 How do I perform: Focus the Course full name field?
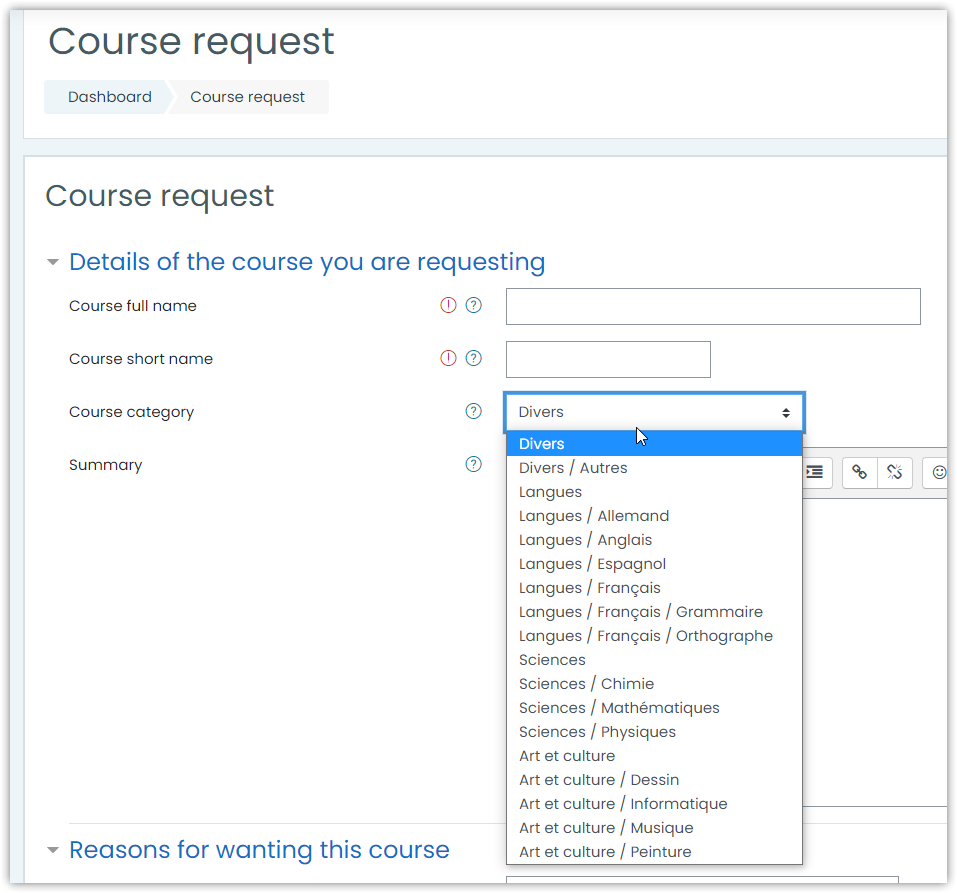[713, 306]
